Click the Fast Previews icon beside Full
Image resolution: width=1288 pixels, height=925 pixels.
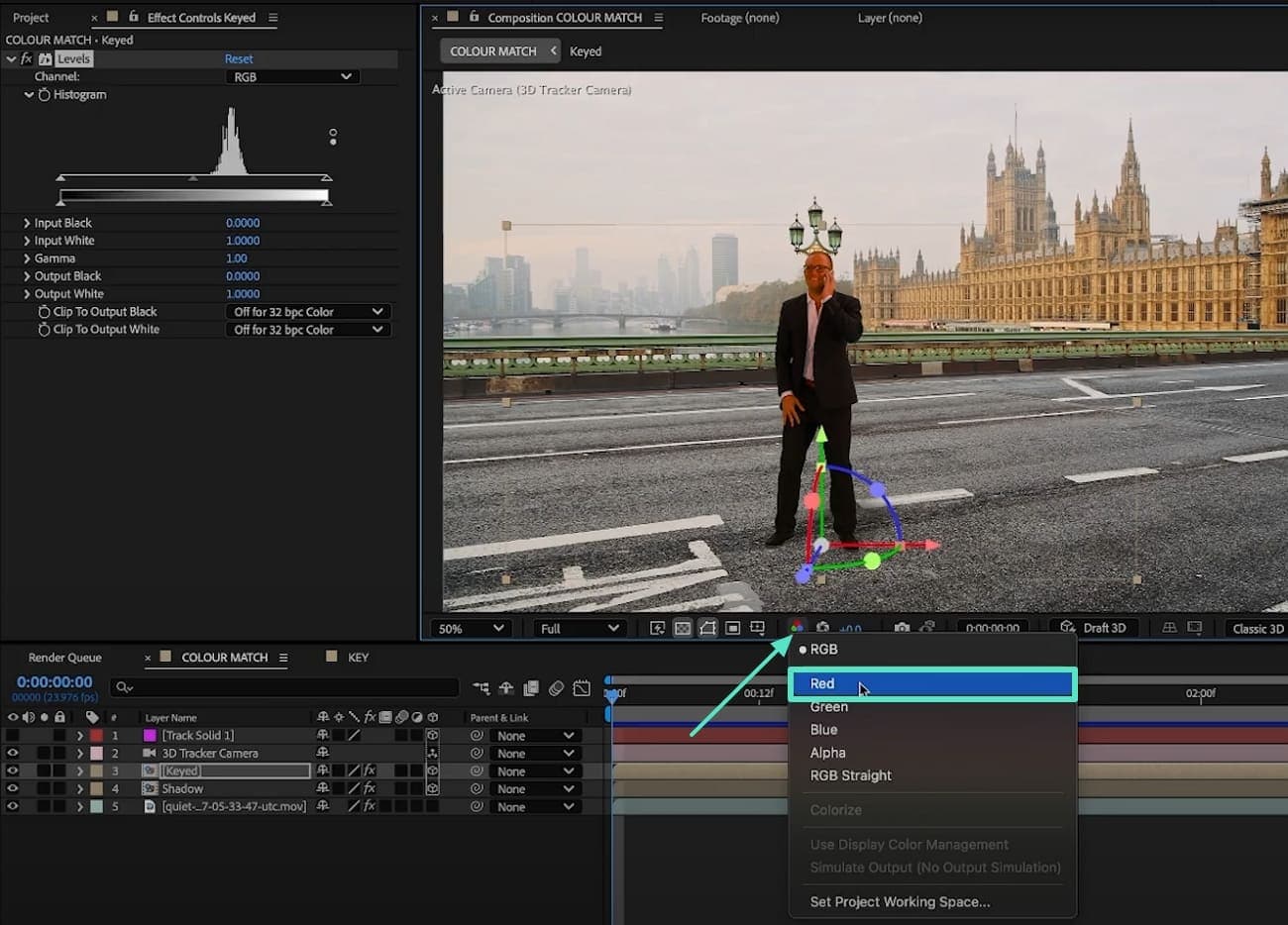pos(657,628)
